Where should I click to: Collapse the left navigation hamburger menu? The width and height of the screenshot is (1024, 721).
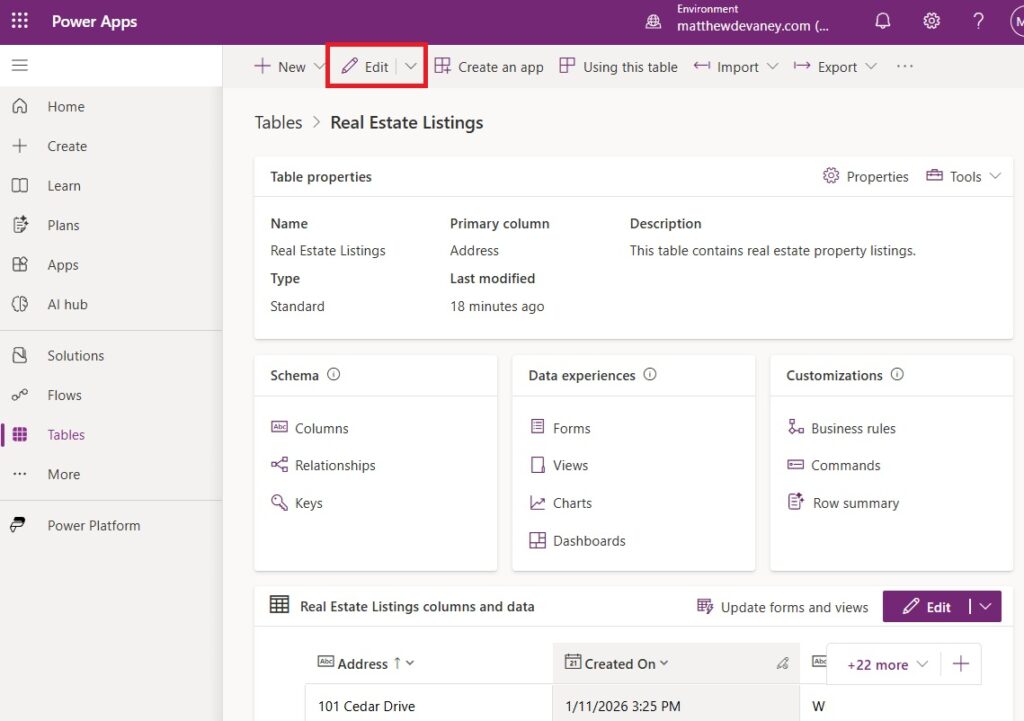pos(20,66)
